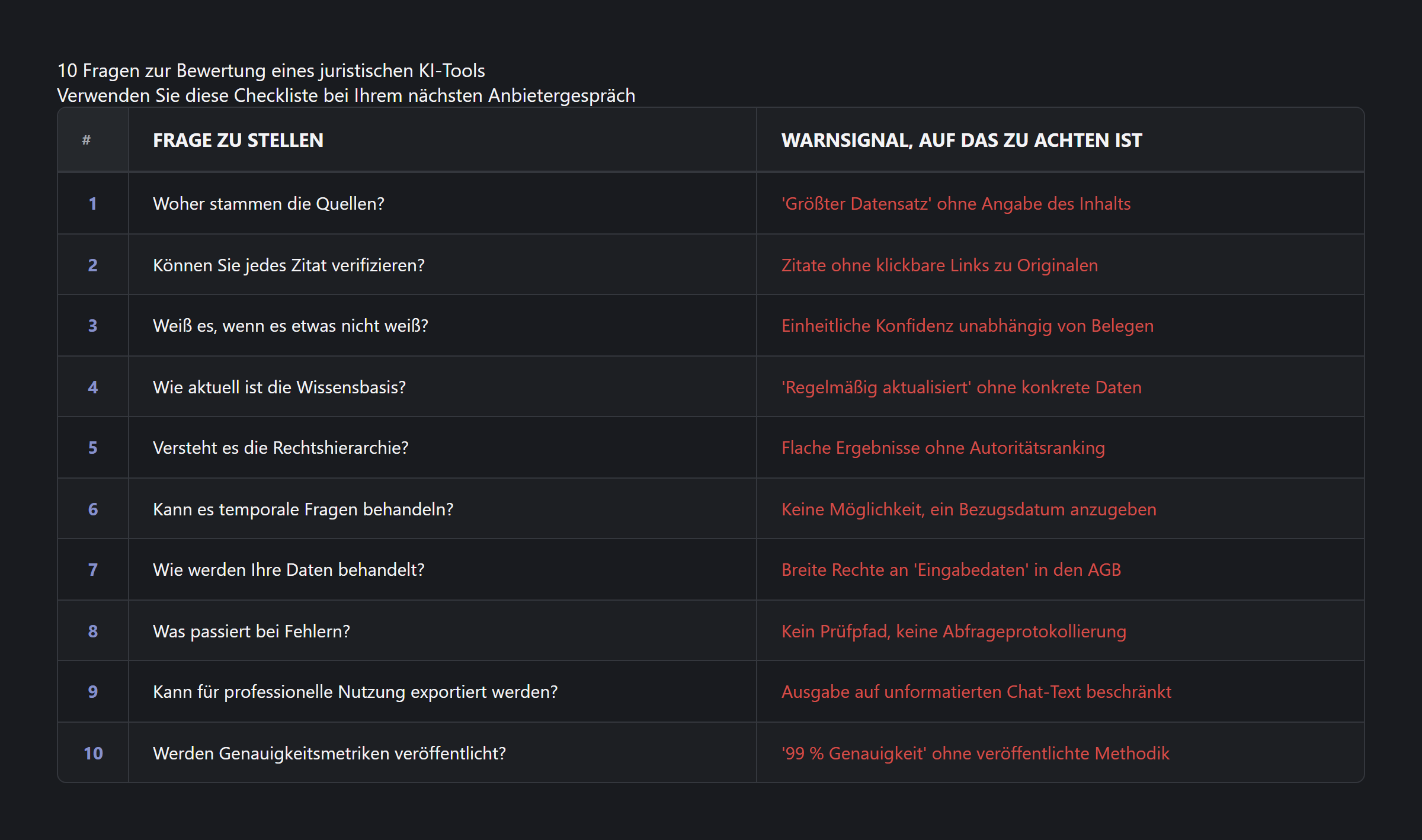Select the warning '99 % Genauigkeit ohne veröffentlichte Methodik'

point(975,753)
